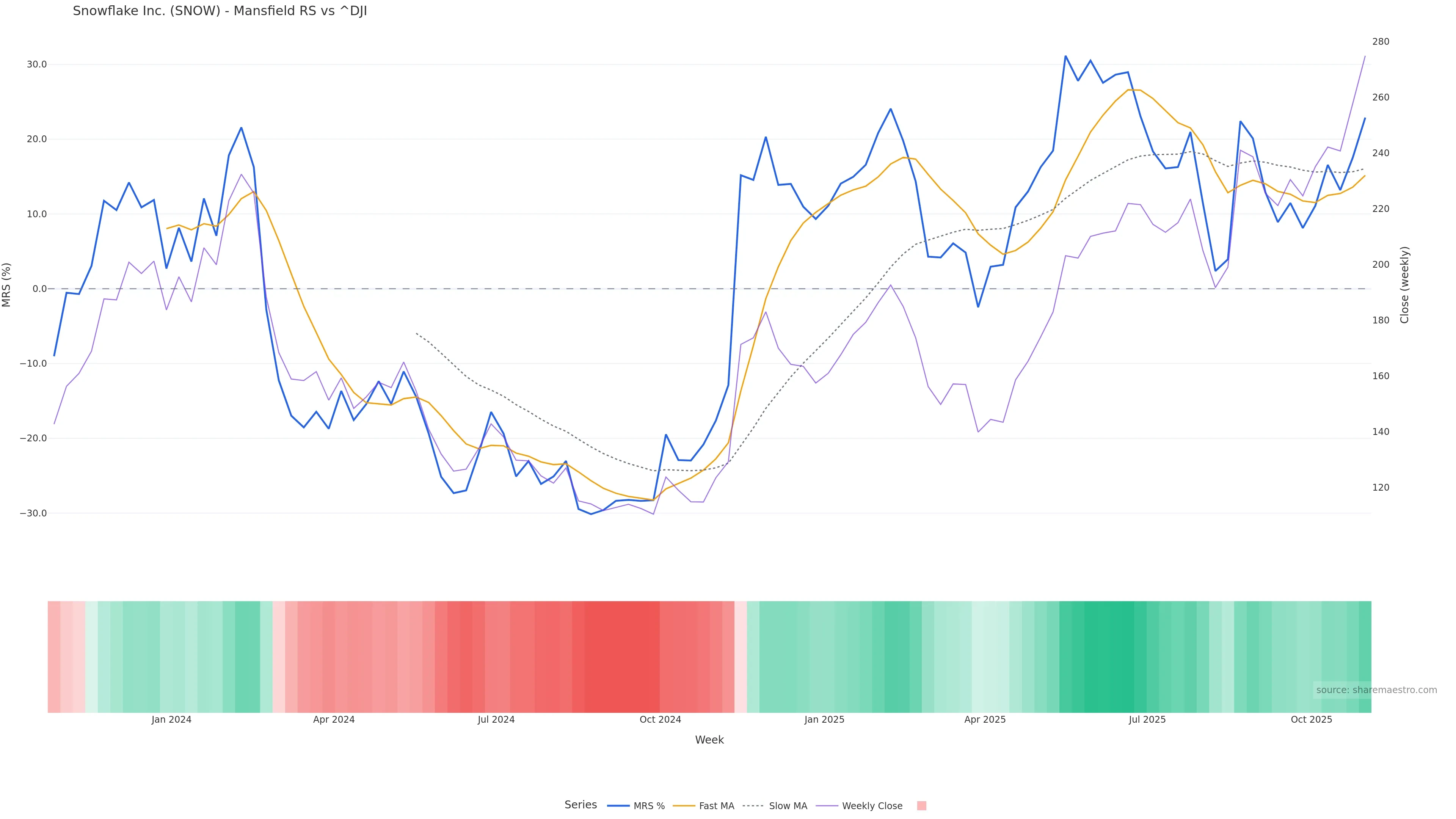Click the "Jan 2024" x-axis tick label
Screen dimensions: 1456x819
(171, 720)
